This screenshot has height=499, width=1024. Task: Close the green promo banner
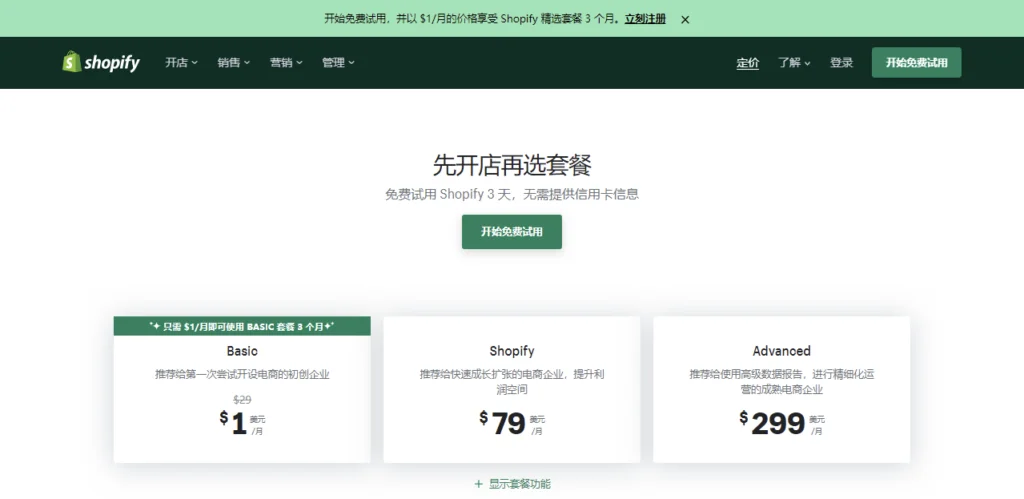point(685,20)
